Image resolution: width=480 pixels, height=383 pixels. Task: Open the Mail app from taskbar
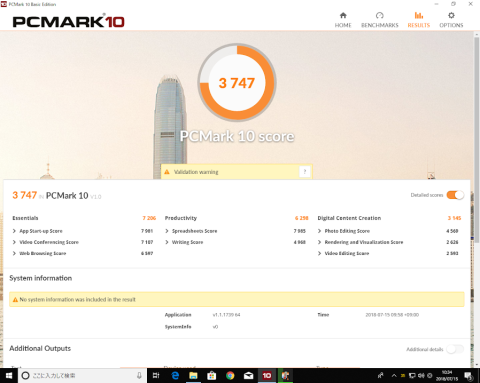(x=248, y=376)
